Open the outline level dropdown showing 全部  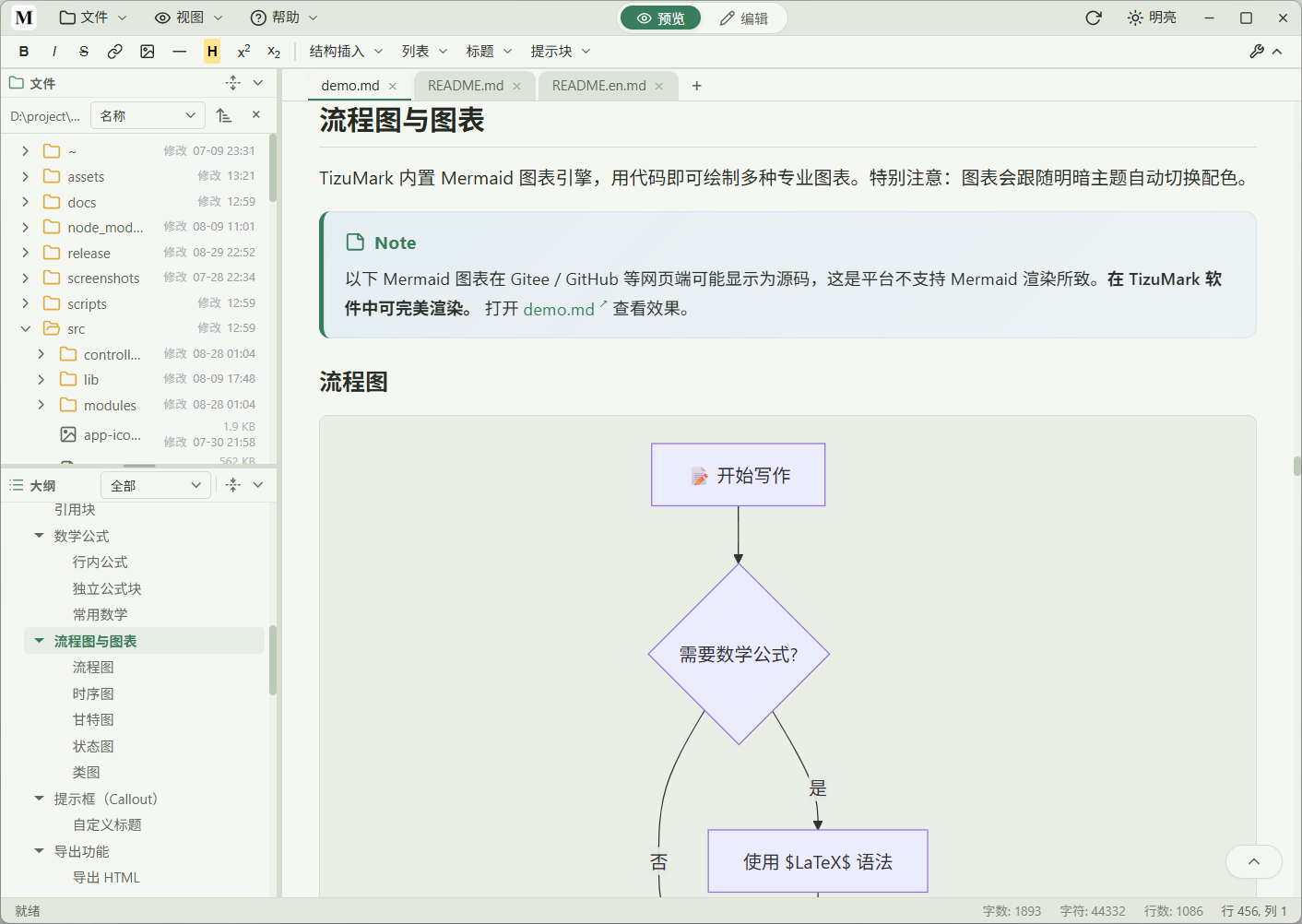pyautogui.click(x=155, y=485)
